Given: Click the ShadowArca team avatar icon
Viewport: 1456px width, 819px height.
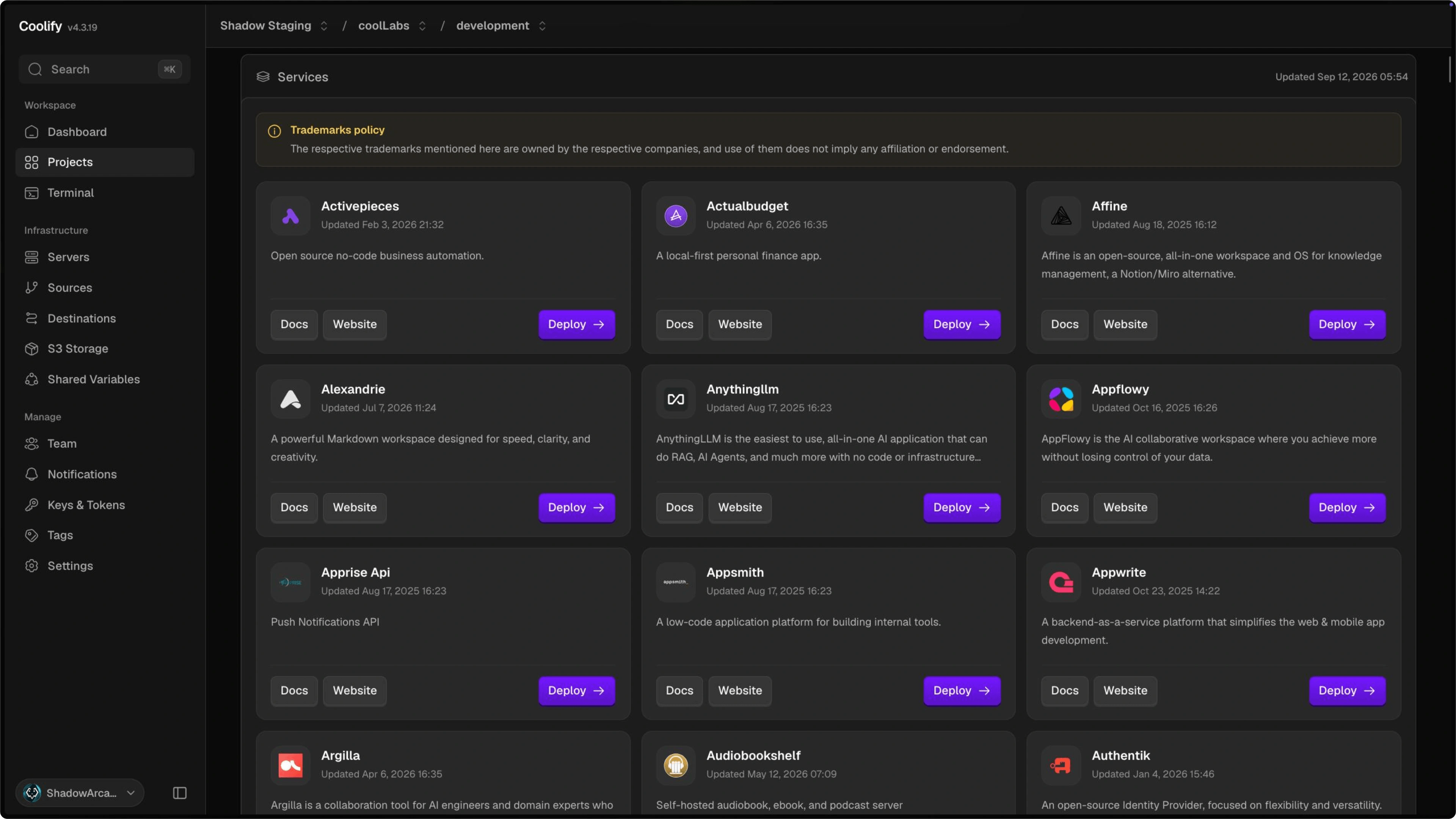Looking at the screenshot, I should pyautogui.click(x=32, y=793).
